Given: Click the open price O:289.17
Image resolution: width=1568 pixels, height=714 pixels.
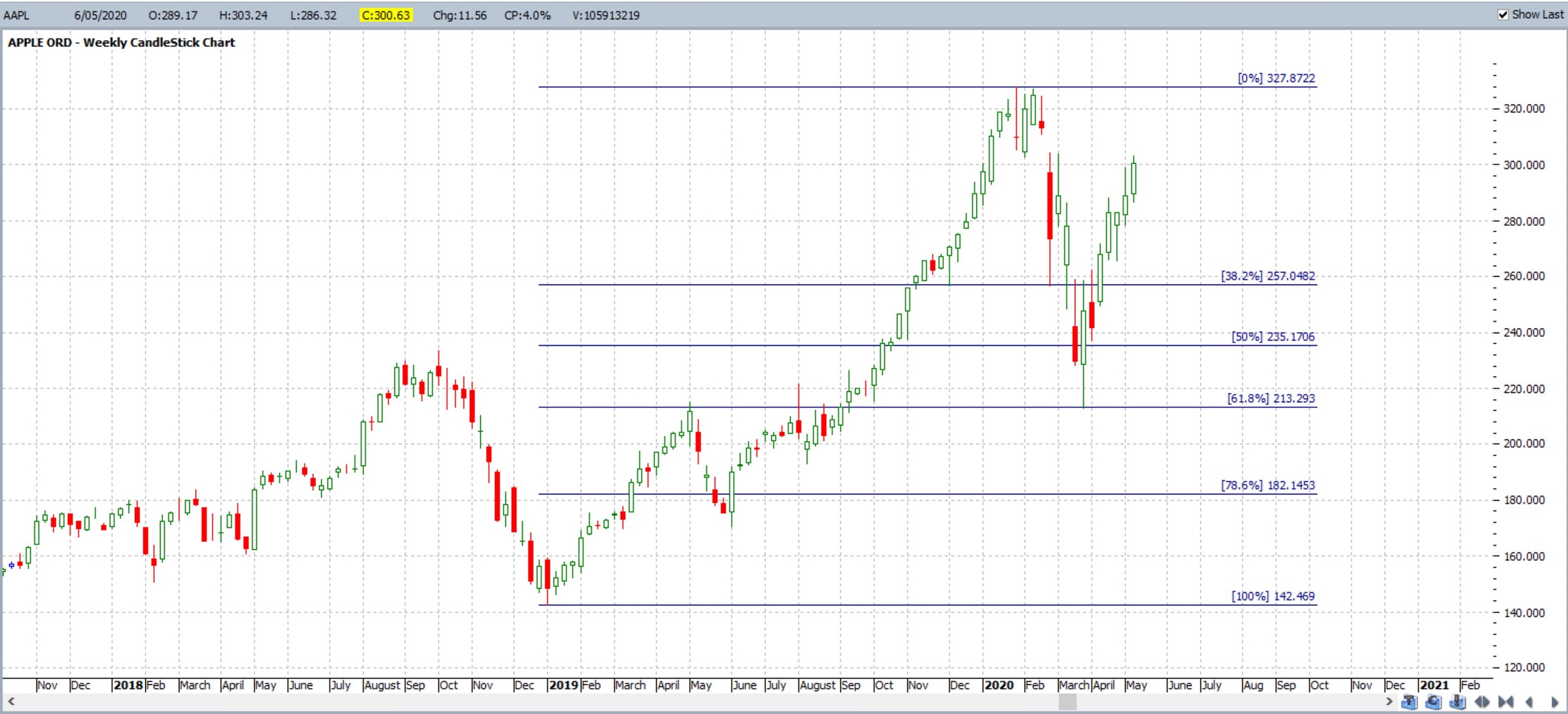Looking at the screenshot, I should click(173, 15).
